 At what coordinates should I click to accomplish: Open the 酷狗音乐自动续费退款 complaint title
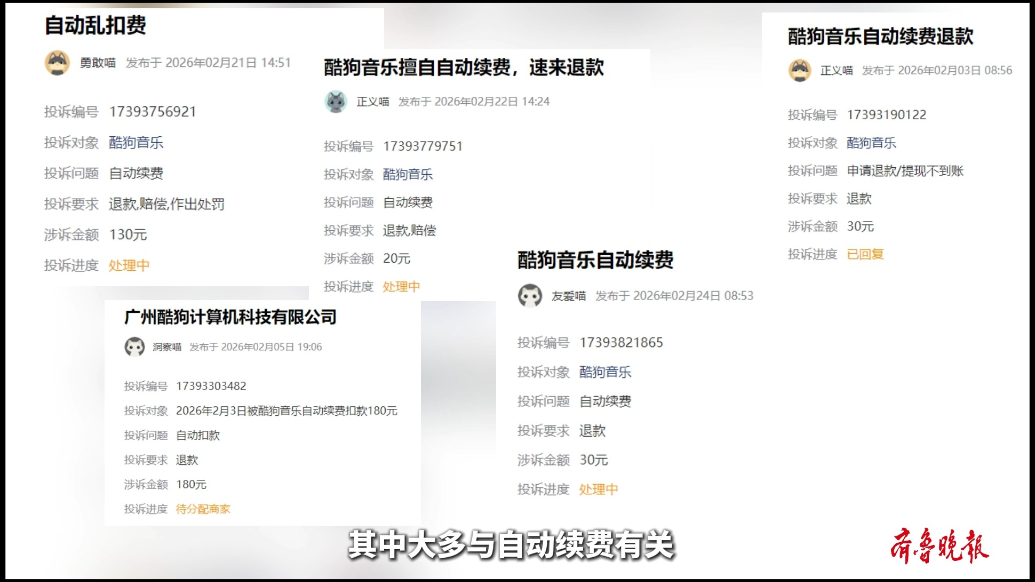coord(880,37)
